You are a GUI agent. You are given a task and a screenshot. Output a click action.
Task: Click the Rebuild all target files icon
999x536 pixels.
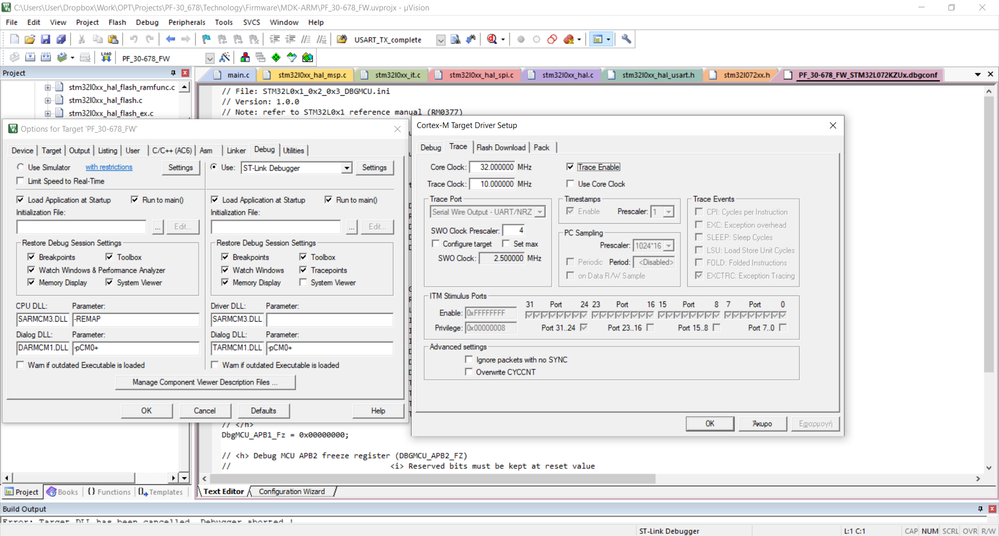pyautogui.click(x=45, y=57)
